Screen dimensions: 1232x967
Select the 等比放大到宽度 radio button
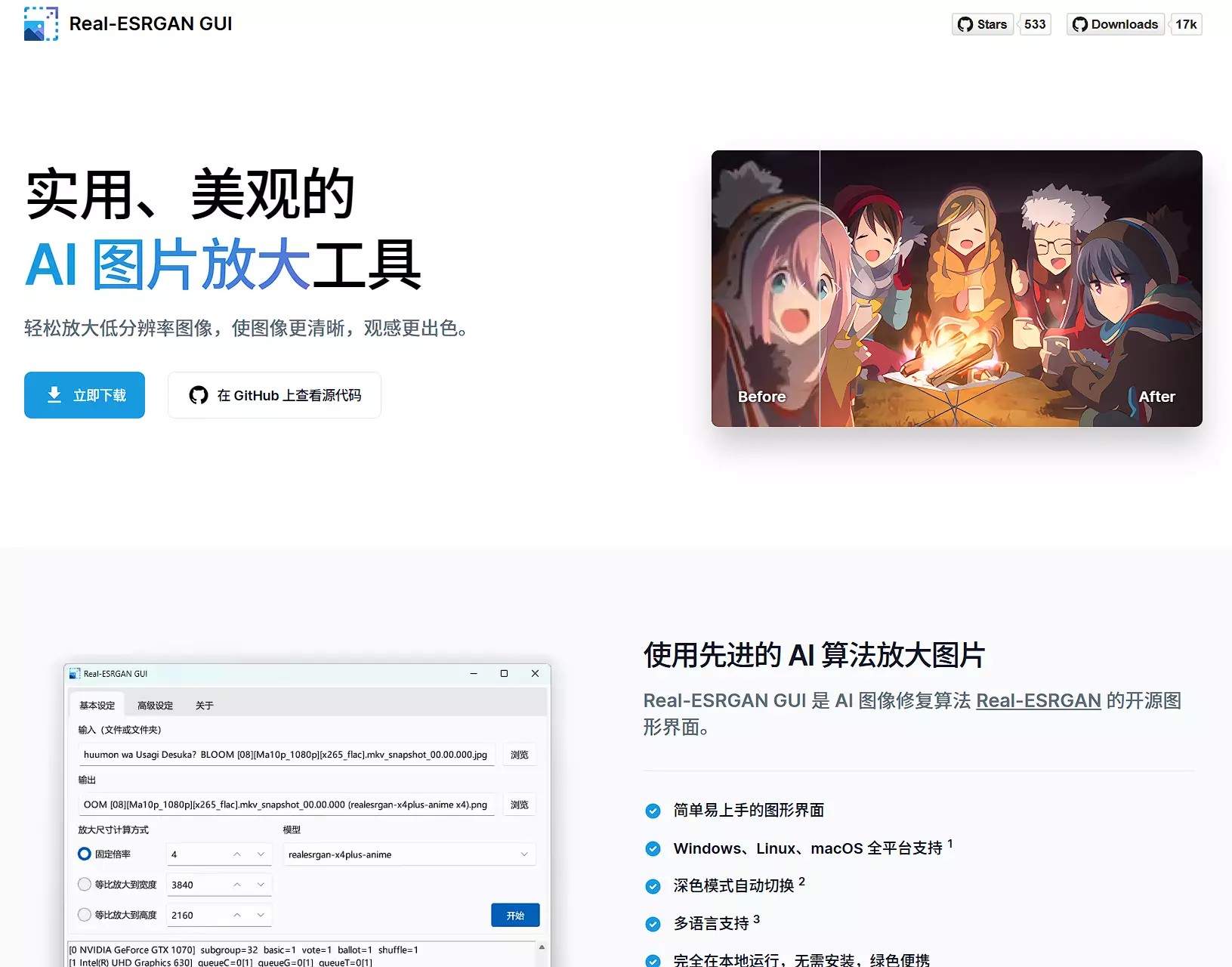pyautogui.click(x=85, y=884)
